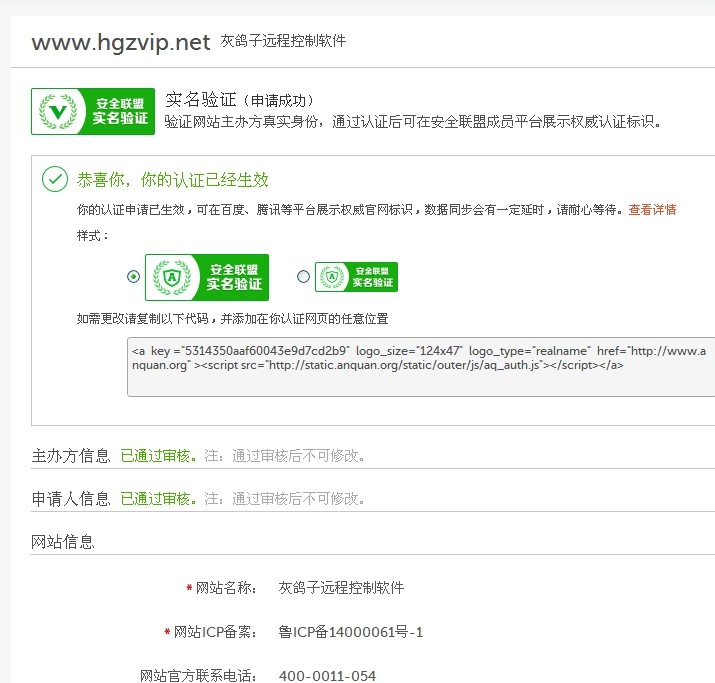Click the phone number 400-0011-054

point(327,676)
